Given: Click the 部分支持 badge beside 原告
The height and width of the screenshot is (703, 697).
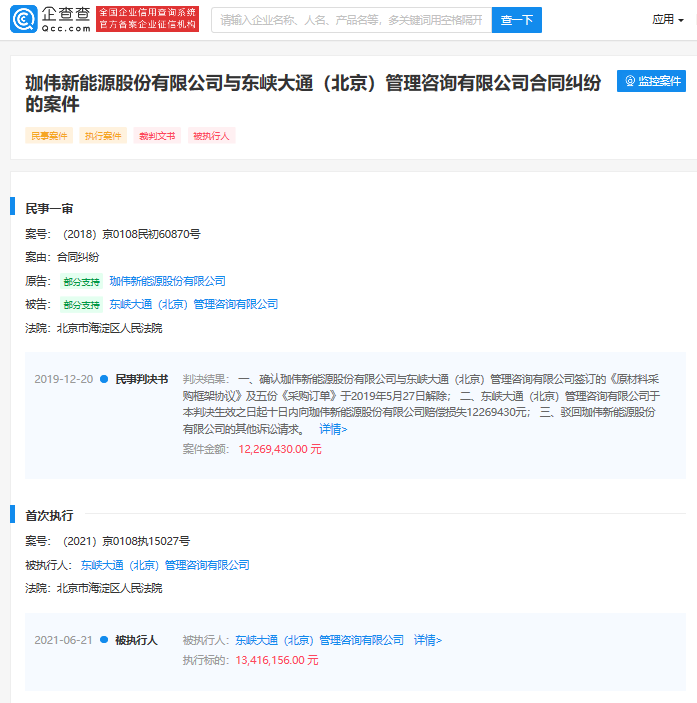Looking at the screenshot, I should tap(82, 282).
